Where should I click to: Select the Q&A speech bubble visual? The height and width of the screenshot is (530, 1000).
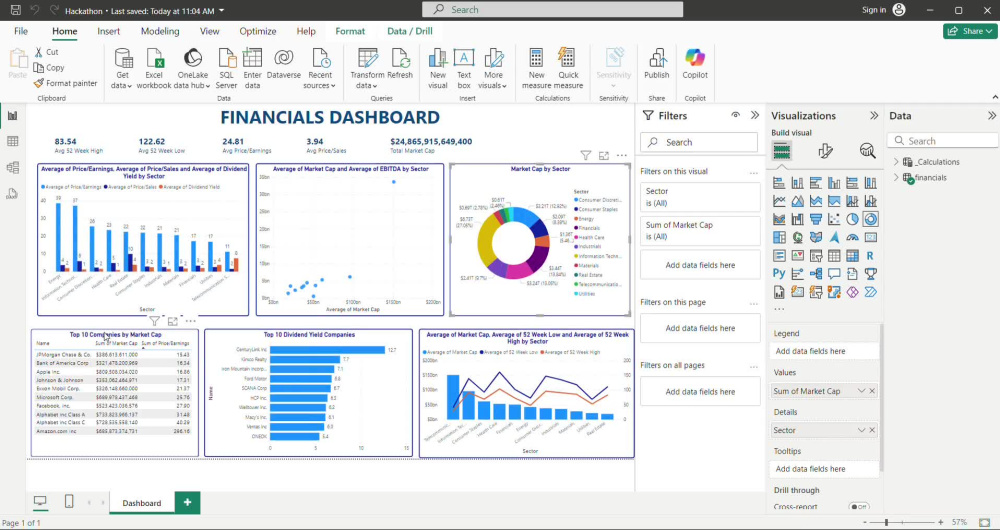pyautogui.click(x=834, y=274)
